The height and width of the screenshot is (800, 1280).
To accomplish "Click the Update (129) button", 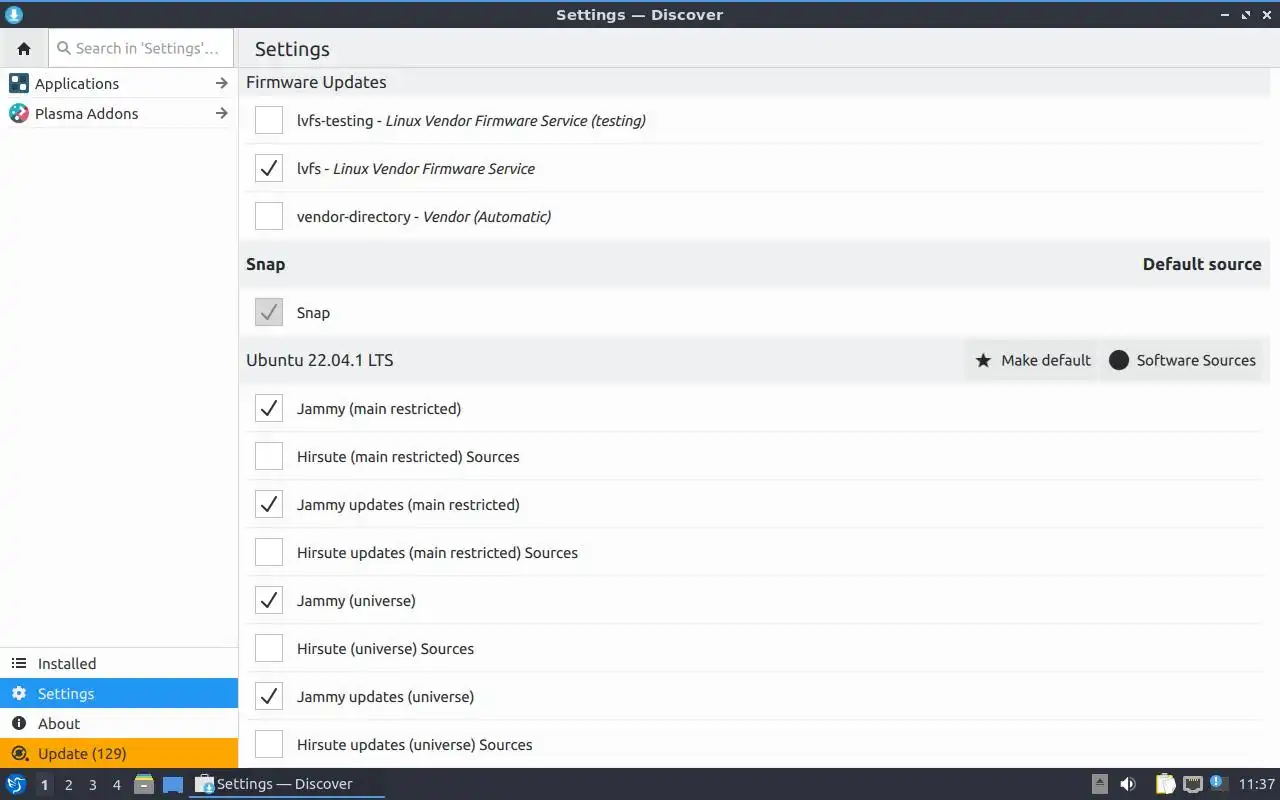I will [82, 753].
